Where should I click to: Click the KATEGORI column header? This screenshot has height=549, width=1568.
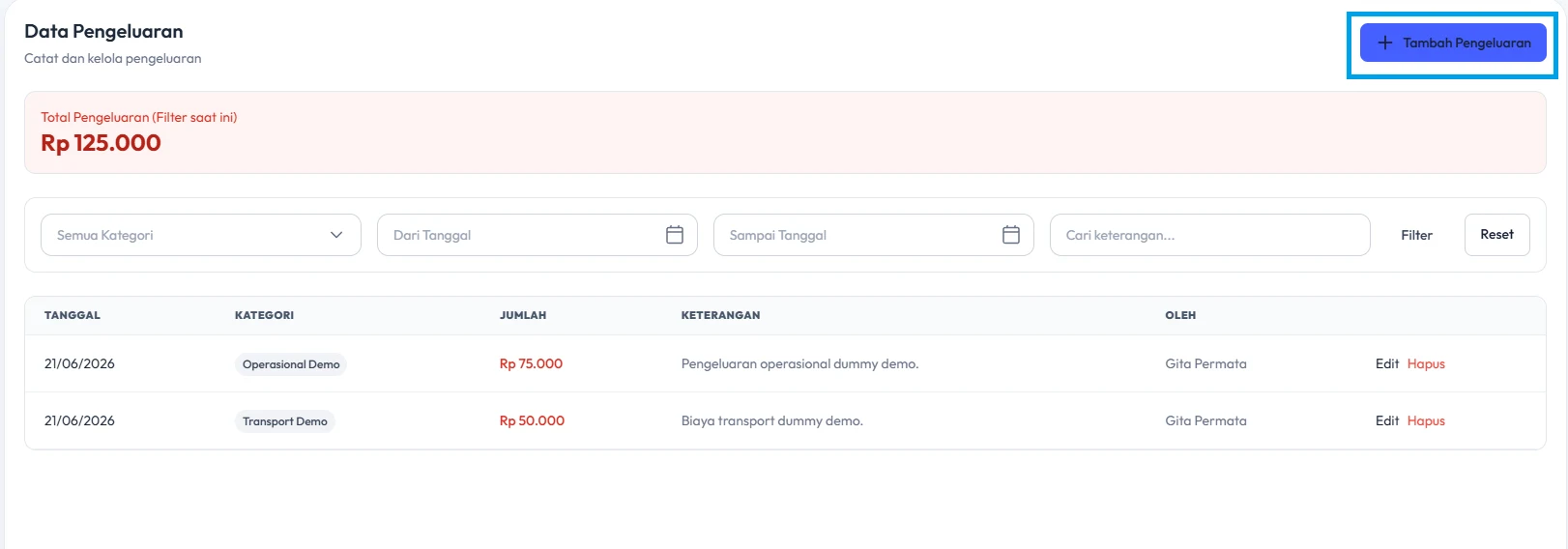click(x=264, y=315)
